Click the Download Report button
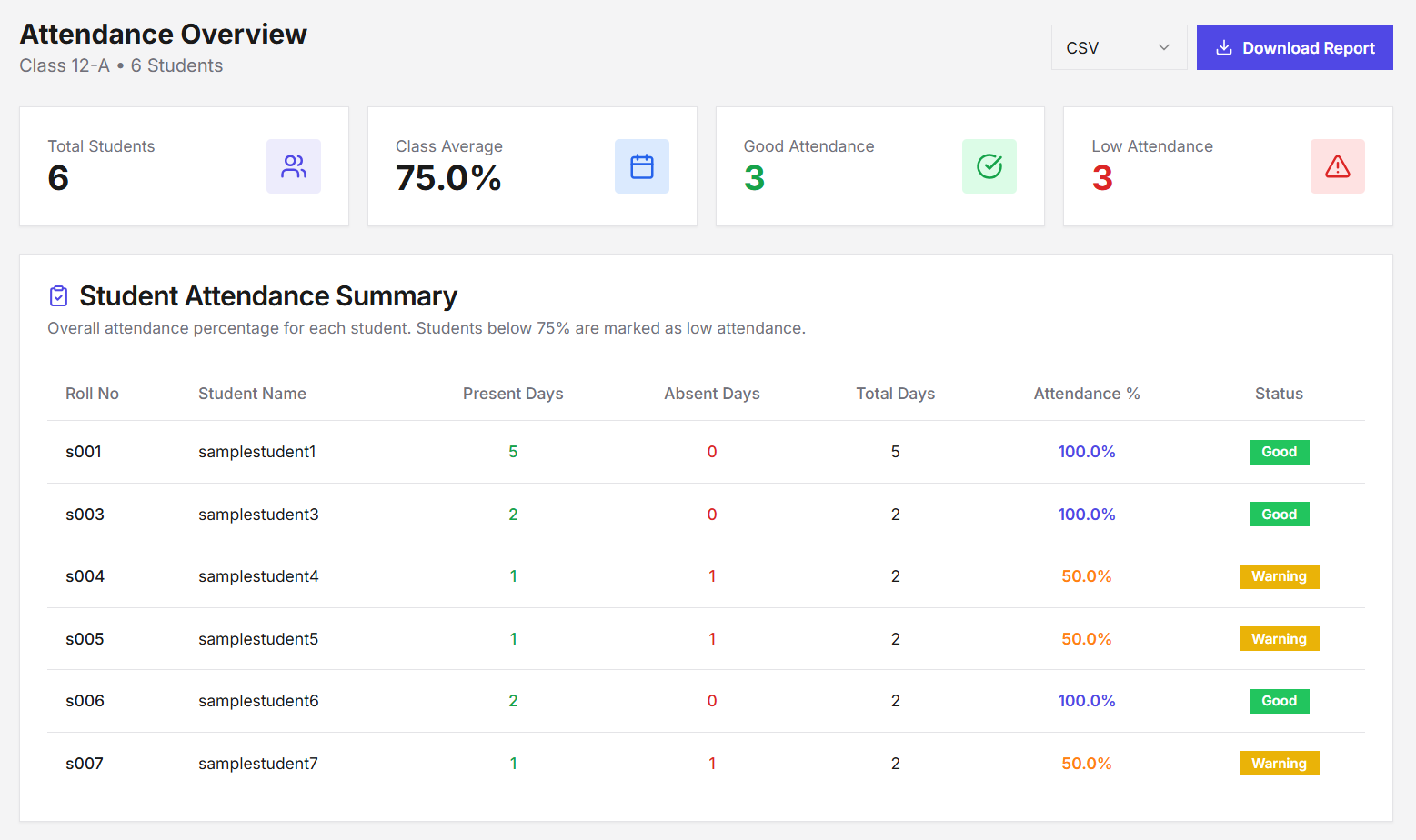Screen dimensions: 1416x840 coord(1294,47)
